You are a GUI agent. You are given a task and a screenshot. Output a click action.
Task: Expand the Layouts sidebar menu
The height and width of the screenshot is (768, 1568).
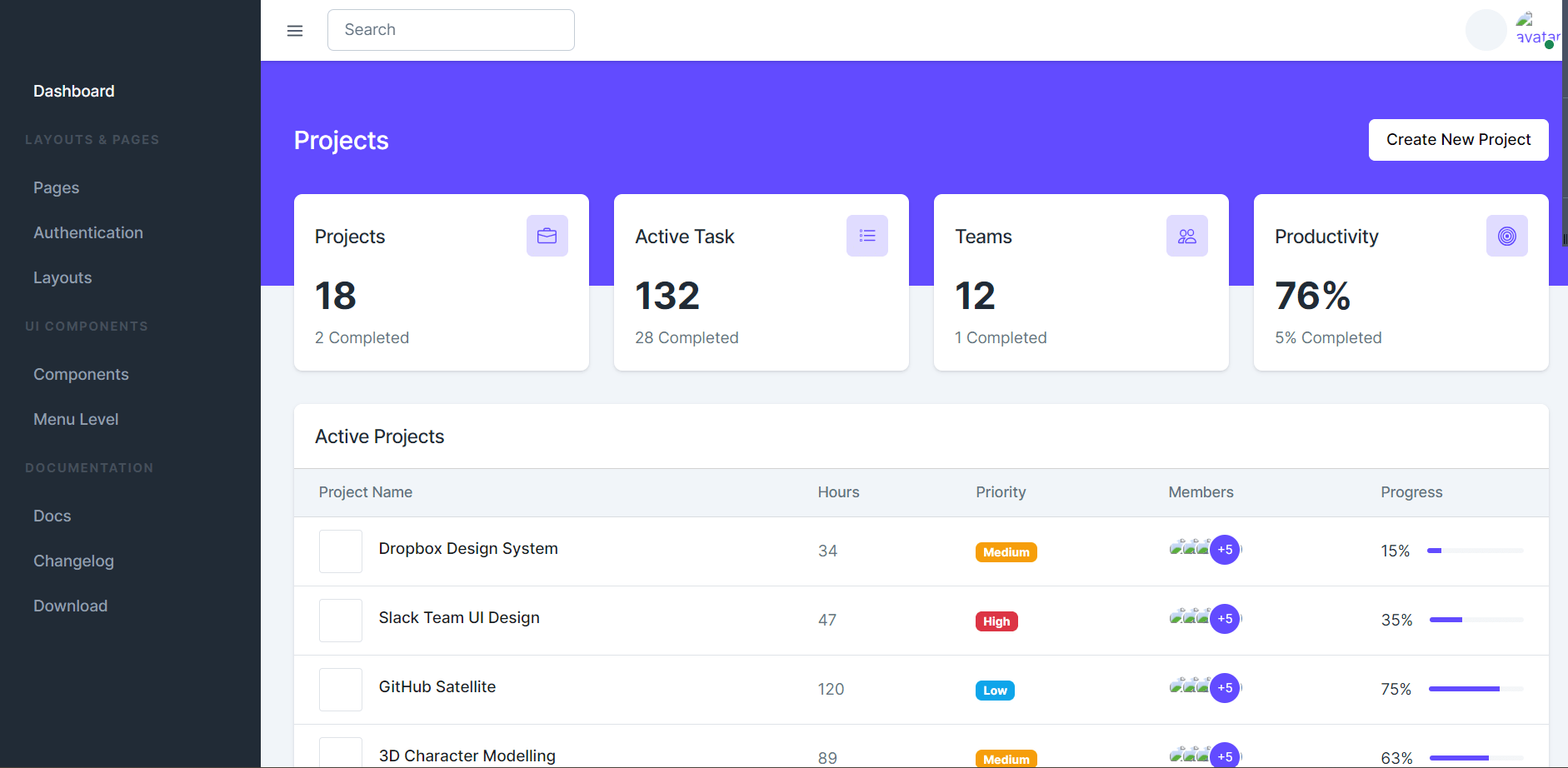pos(62,277)
